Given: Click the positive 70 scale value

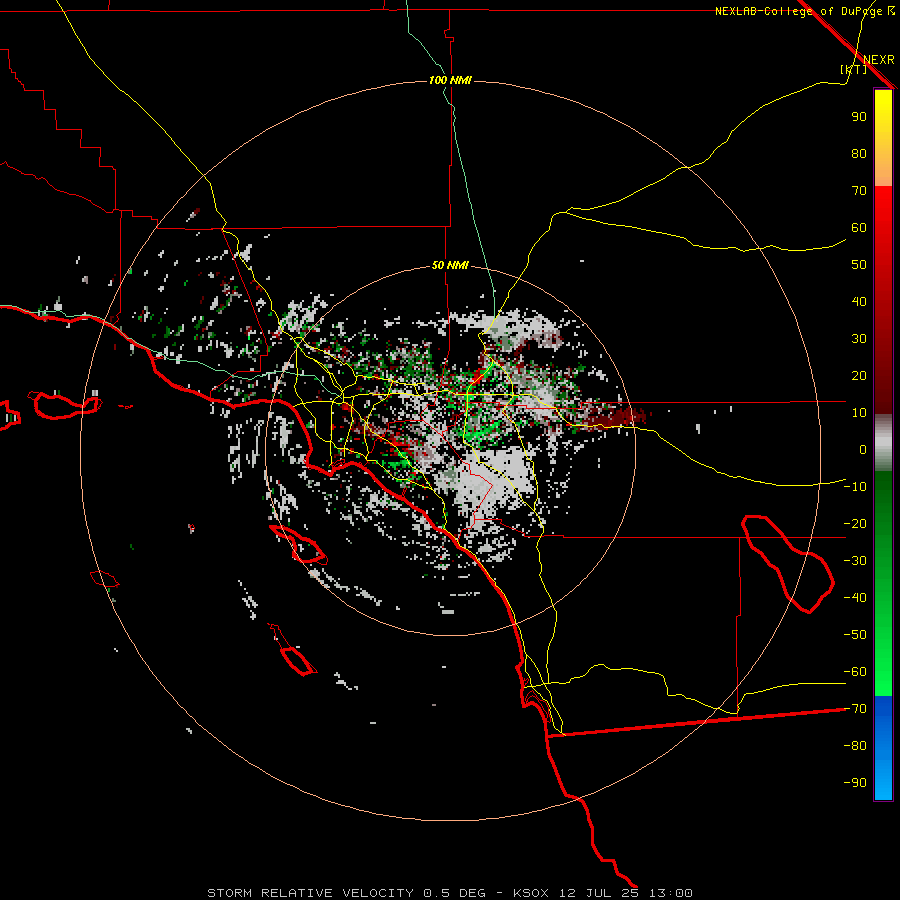Looking at the screenshot, I should pyautogui.click(x=859, y=191).
